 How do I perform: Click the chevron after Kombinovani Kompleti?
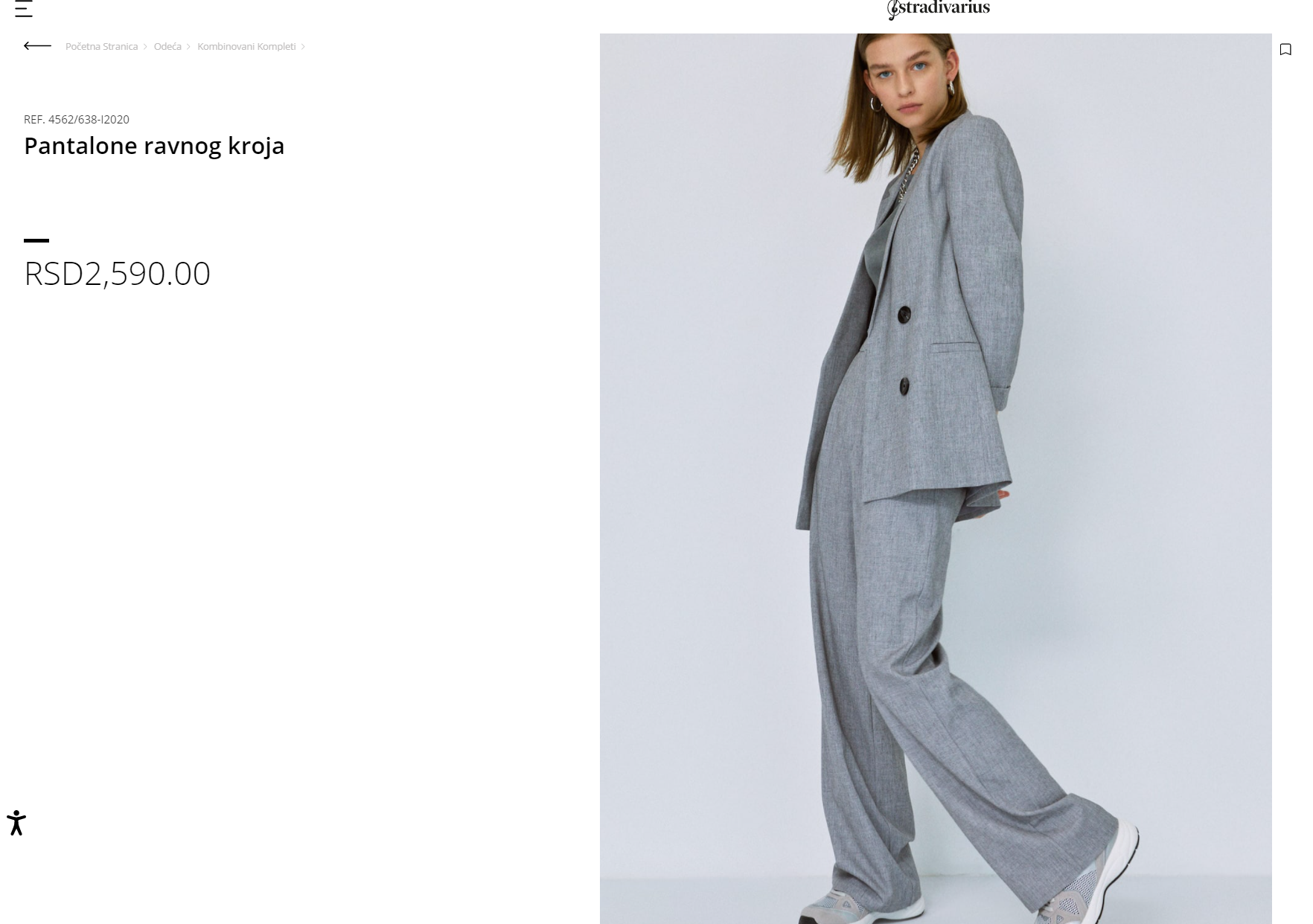(303, 47)
